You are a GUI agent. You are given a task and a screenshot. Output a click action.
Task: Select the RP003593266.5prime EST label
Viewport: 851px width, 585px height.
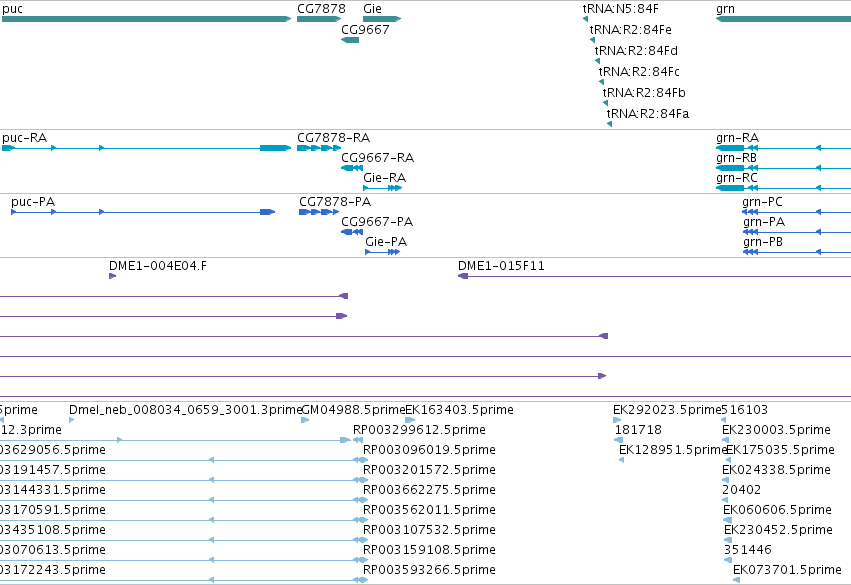(429, 570)
